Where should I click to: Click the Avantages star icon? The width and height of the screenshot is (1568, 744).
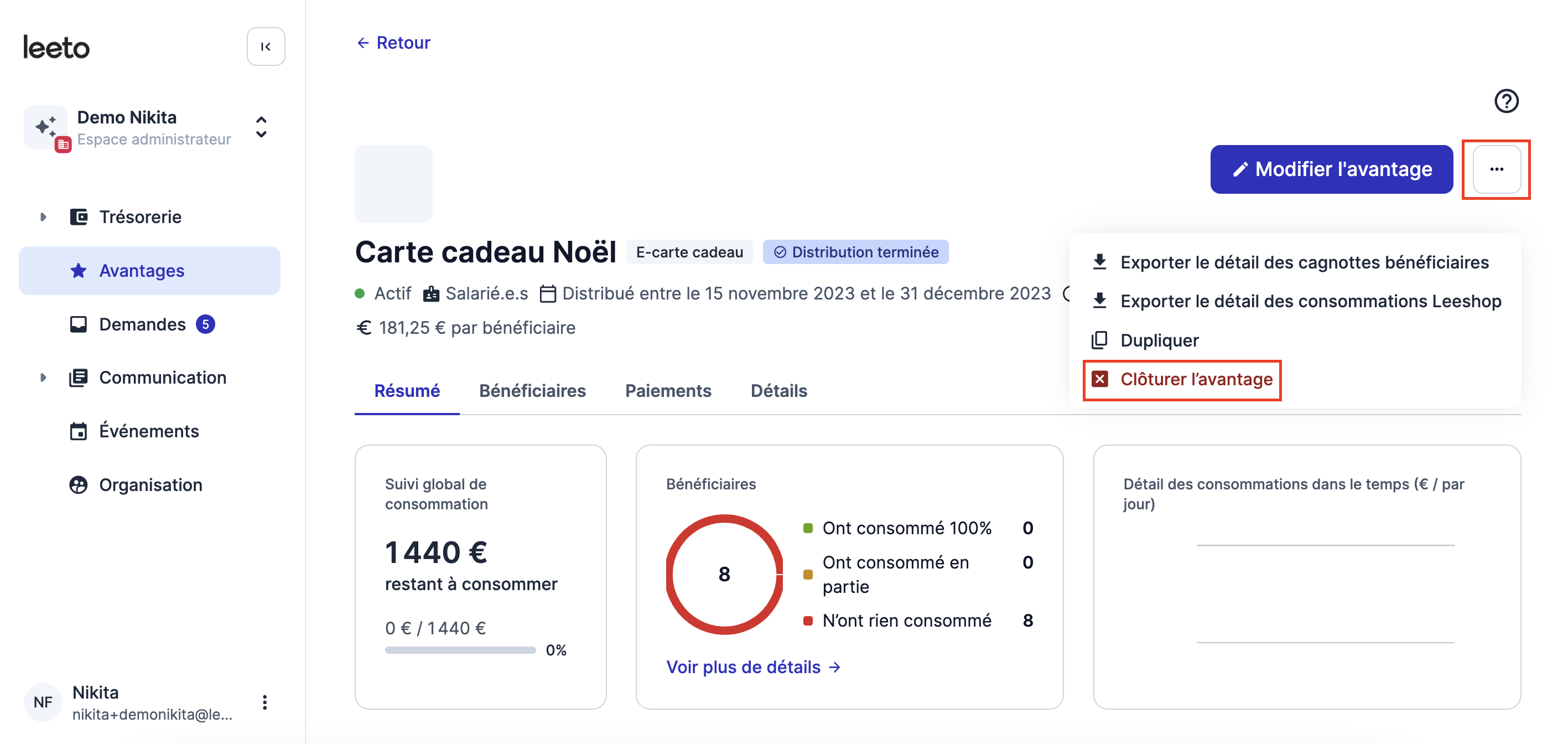click(x=79, y=270)
